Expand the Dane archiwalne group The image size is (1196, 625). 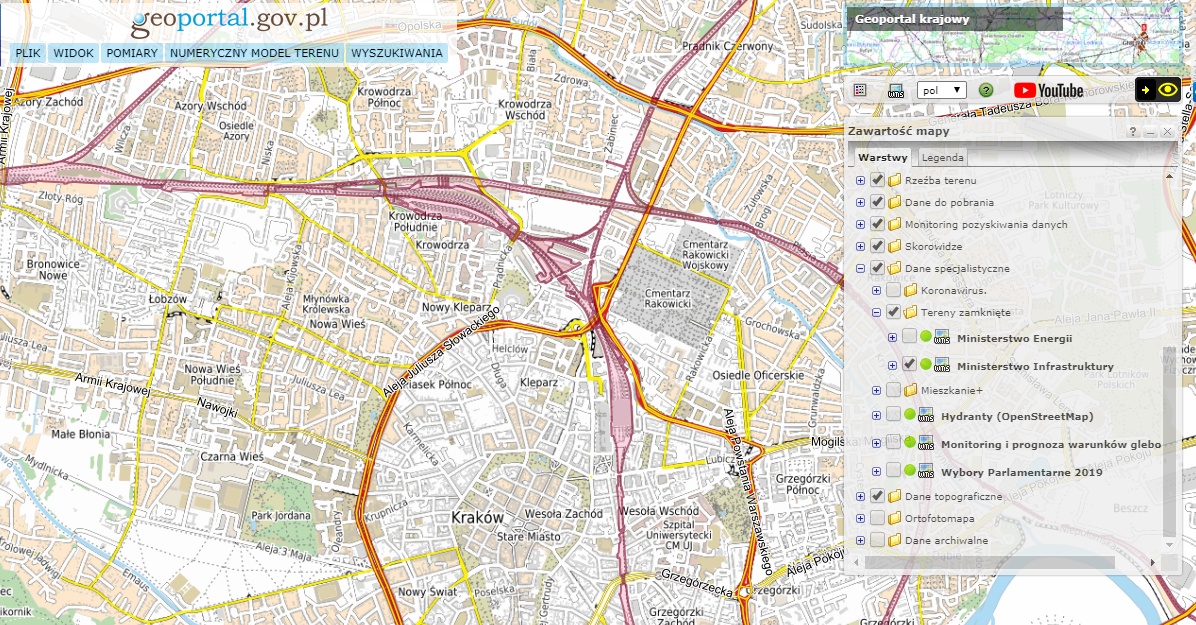tap(860, 541)
